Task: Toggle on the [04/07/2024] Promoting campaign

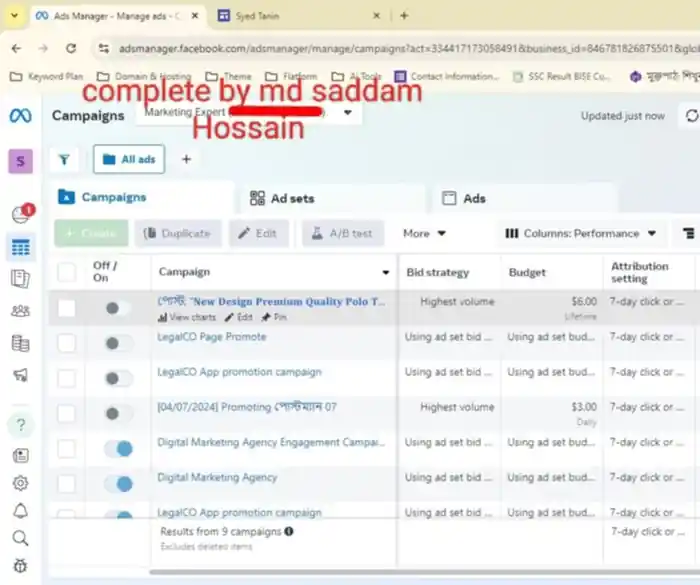Action: tap(117, 414)
